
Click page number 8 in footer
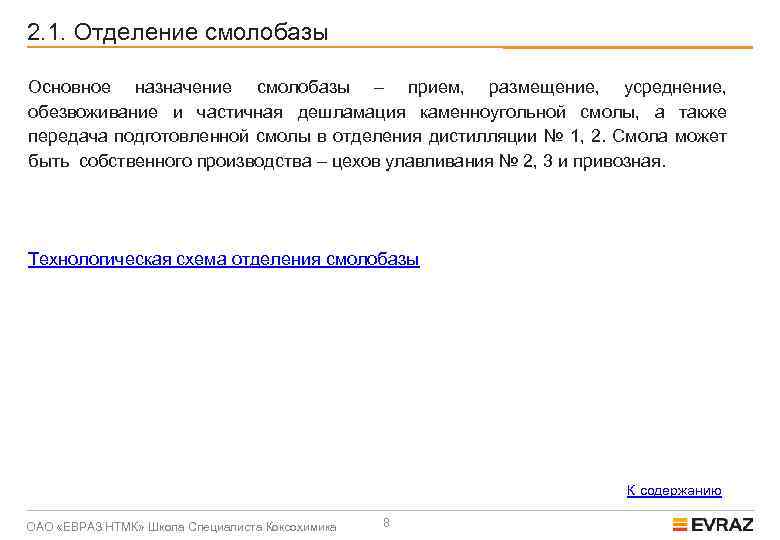click(x=387, y=523)
